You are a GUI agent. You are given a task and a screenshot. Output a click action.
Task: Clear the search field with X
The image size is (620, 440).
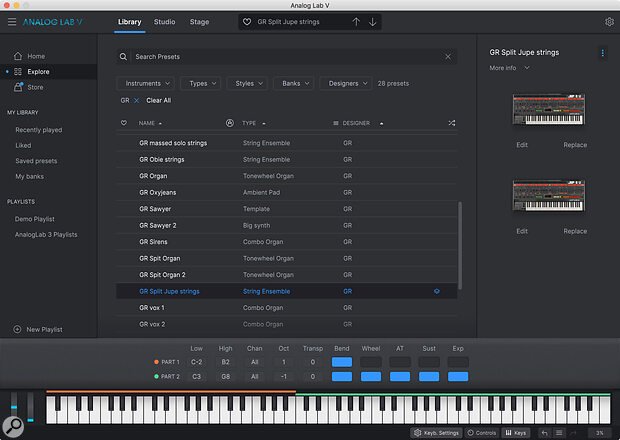[448, 57]
